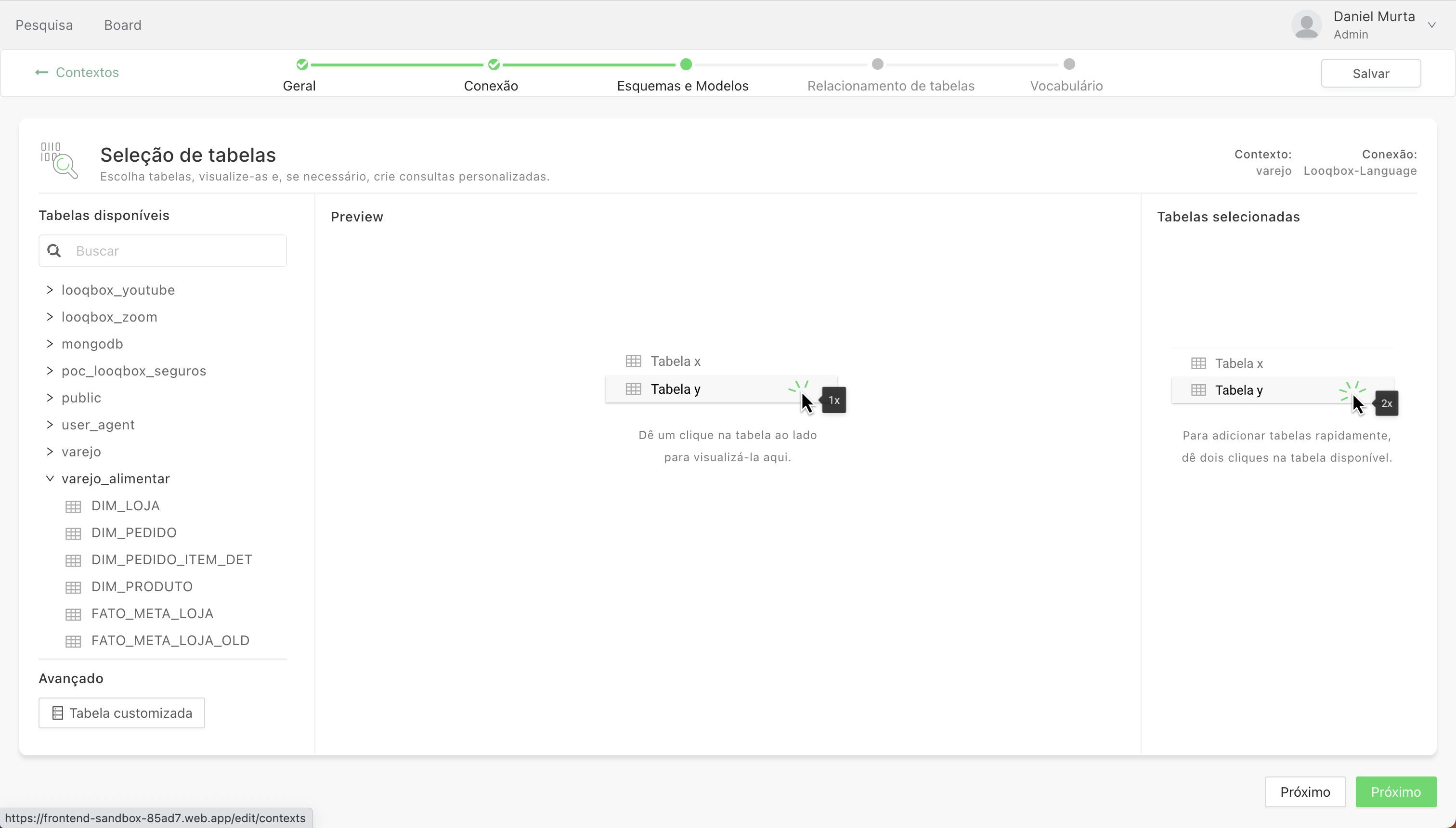Screen dimensions: 1456x828
Task: Click the Tabela customizada document icon
Action: pos(57,713)
